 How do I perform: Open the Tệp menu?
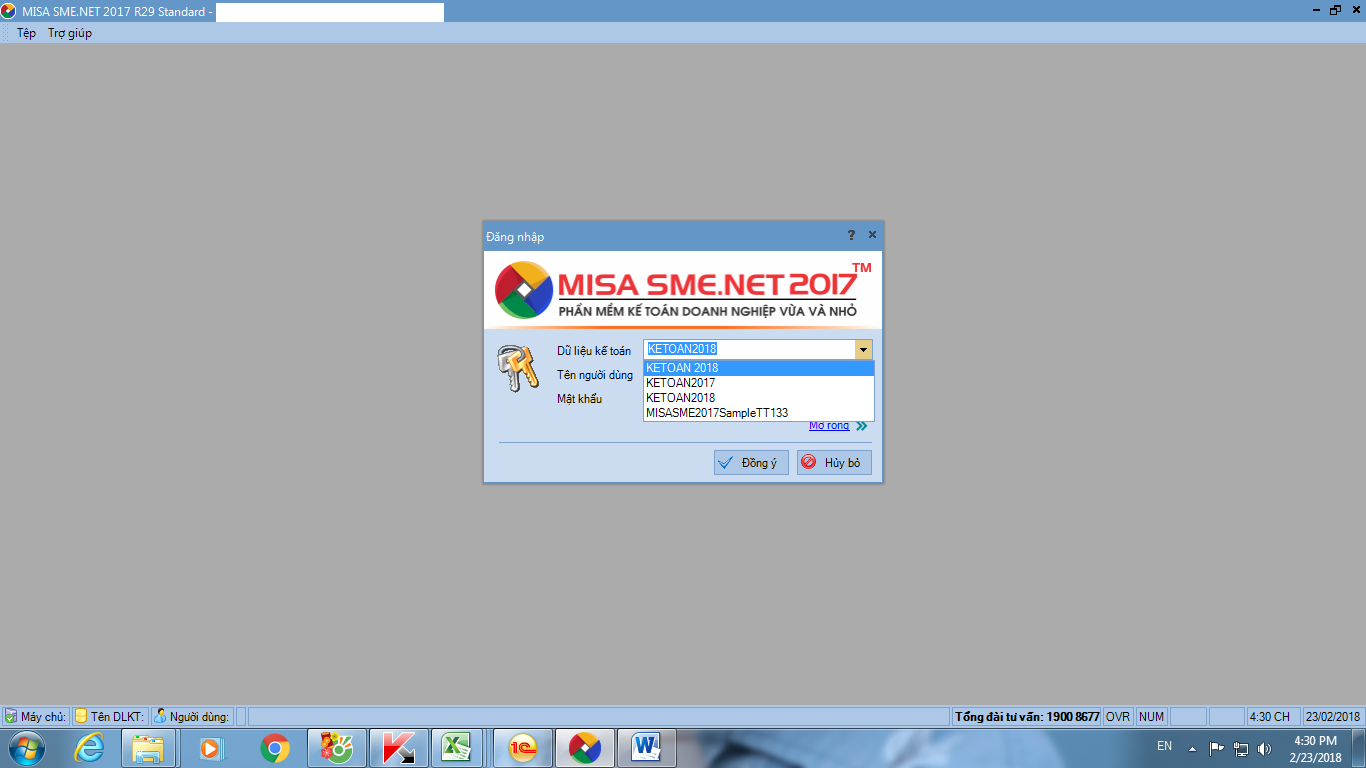[x=26, y=33]
